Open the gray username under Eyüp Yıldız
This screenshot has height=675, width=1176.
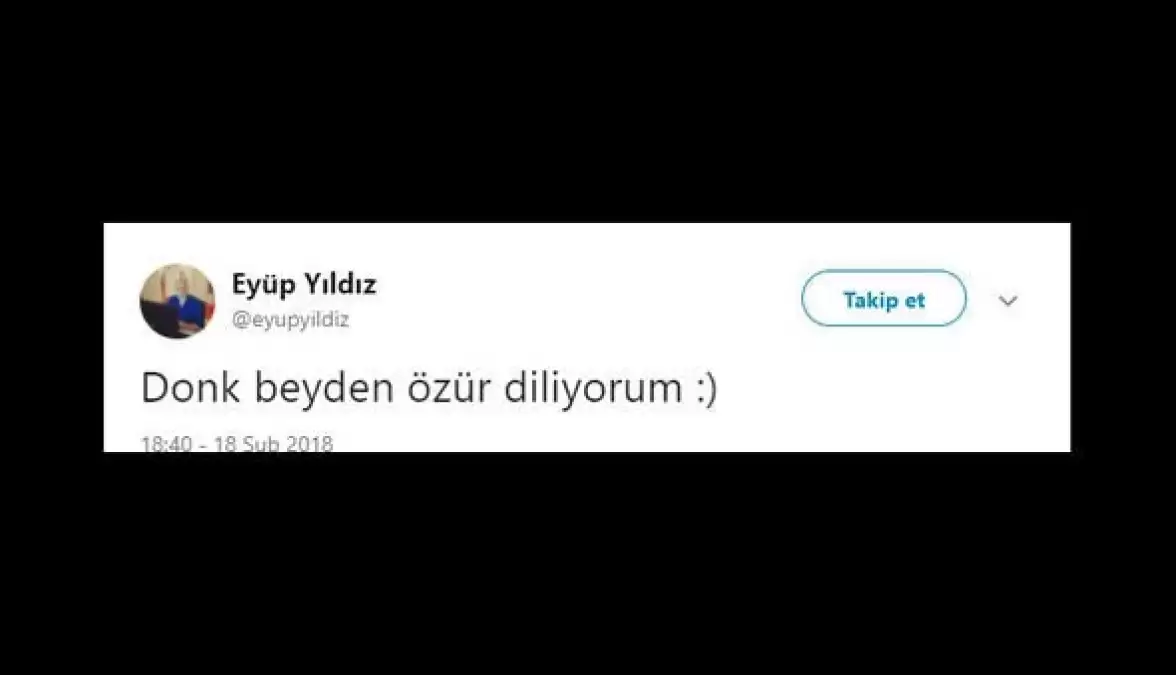(x=290, y=320)
